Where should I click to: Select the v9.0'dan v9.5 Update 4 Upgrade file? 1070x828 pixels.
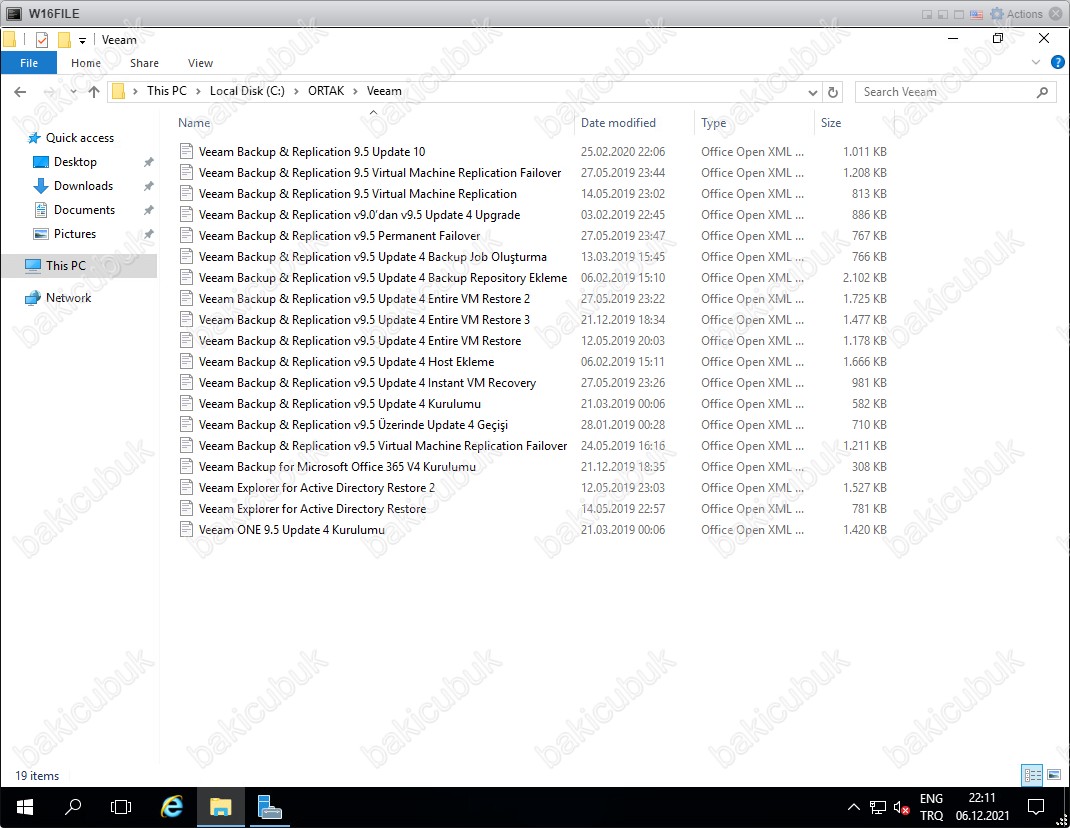[360, 215]
